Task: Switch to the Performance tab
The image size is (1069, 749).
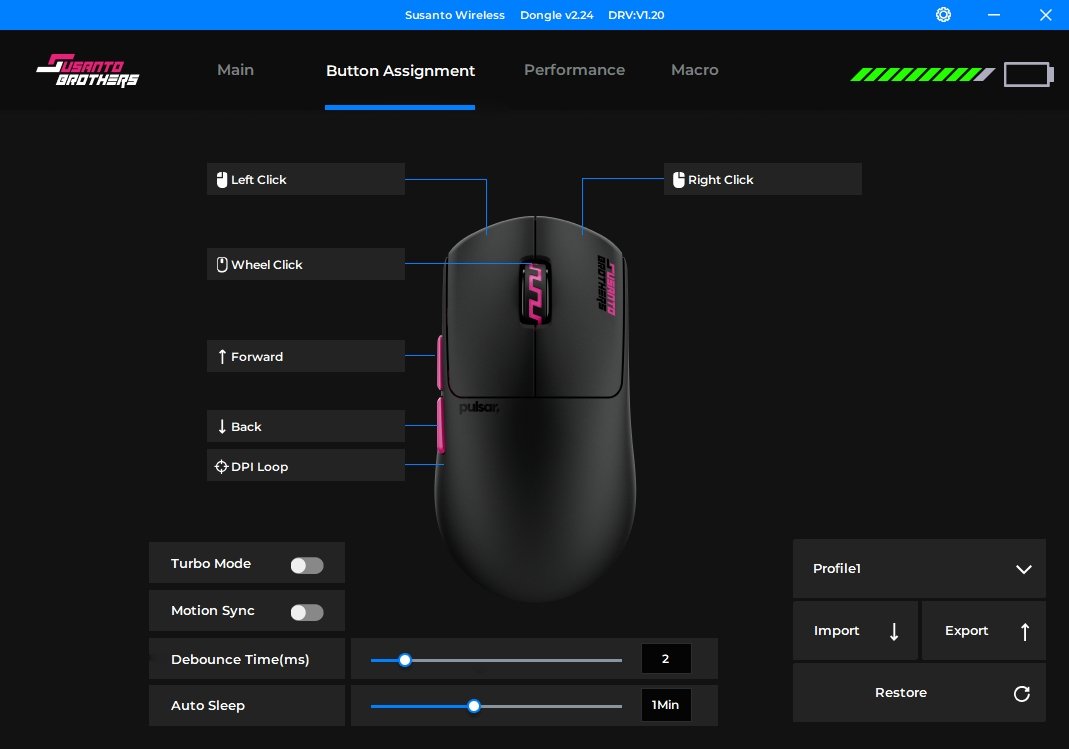Action: [x=574, y=70]
